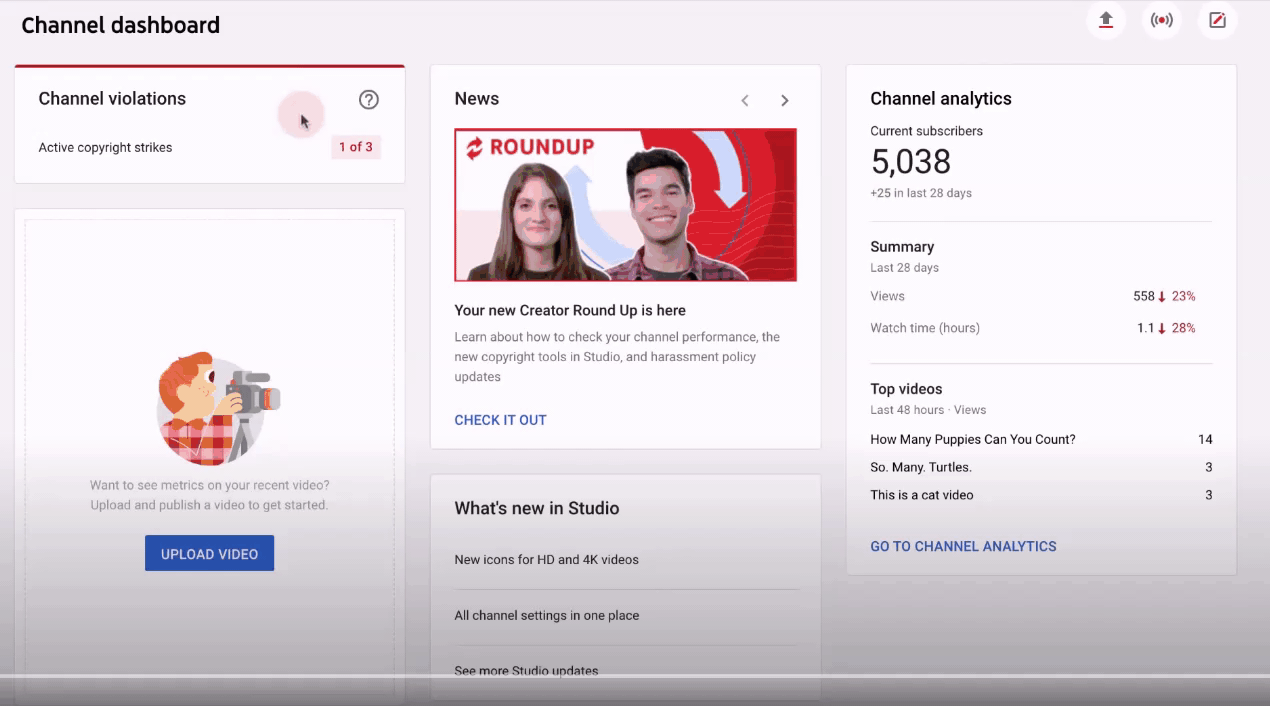The width and height of the screenshot is (1270, 706).
Task: Click the create post pencil icon
Action: [1217, 20]
